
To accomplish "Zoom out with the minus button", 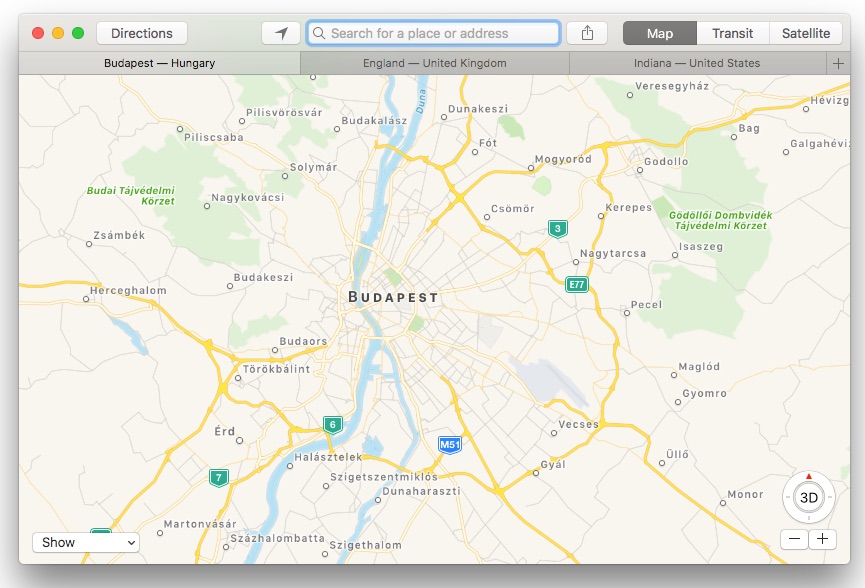I will coord(795,539).
